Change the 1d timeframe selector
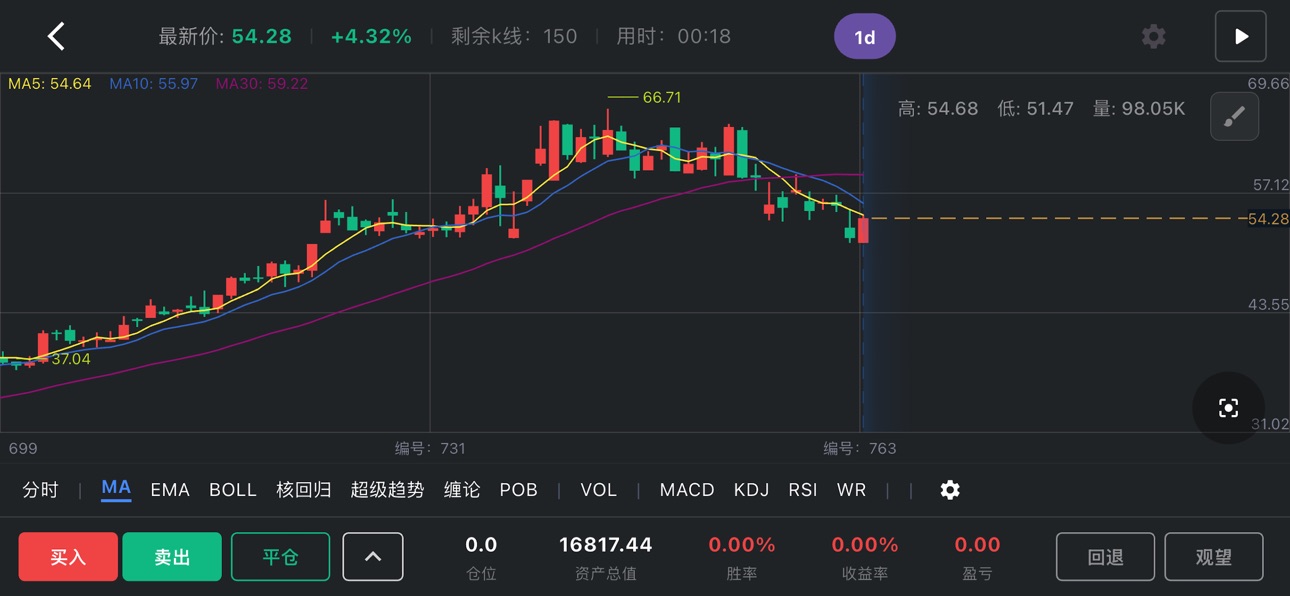 click(865, 37)
